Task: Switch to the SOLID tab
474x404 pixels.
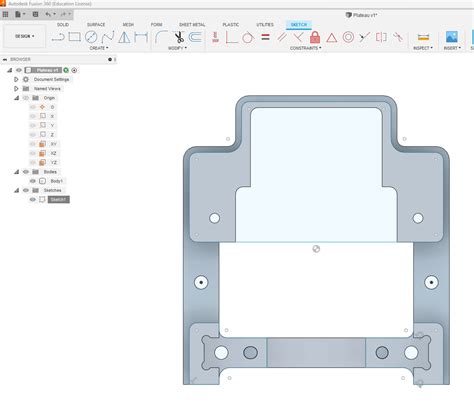Action: [63, 25]
